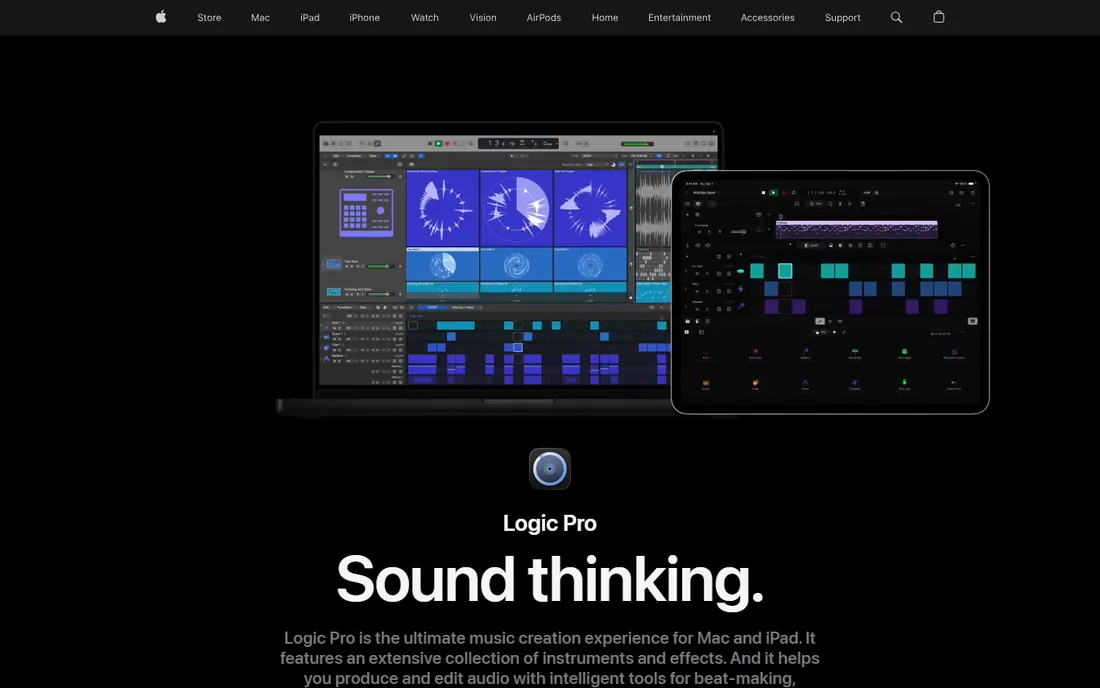This screenshot has width=1100, height=688.
Task: Go to the Watch section
Action: click(x=424, y=18)
